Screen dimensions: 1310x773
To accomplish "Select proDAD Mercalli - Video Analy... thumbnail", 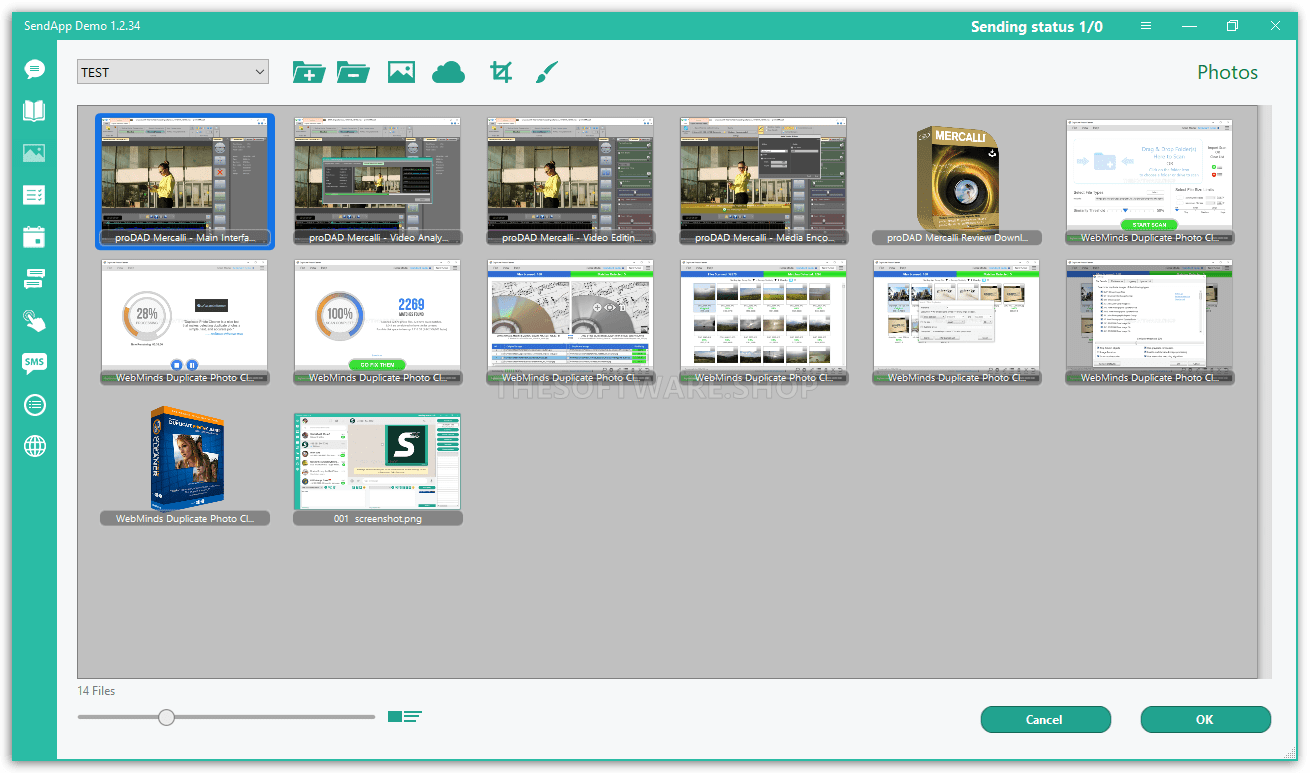I will click(x=378, y=182).
